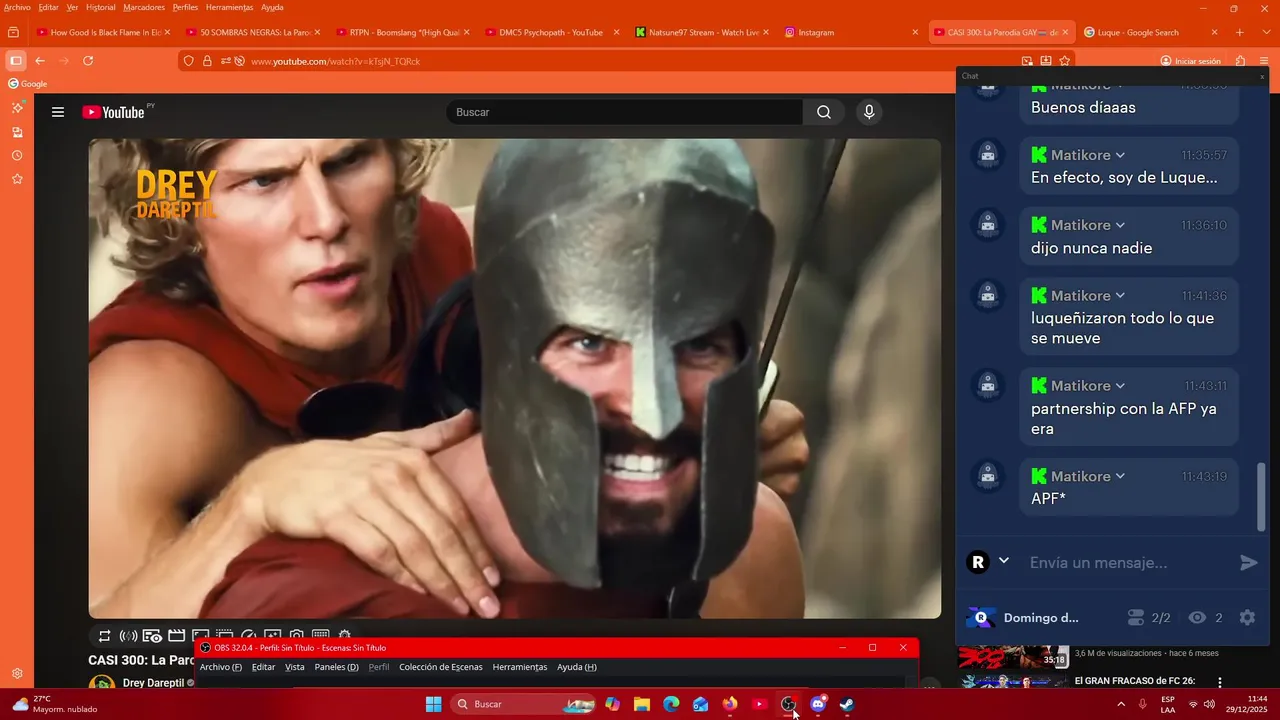Open the 35:18 recommended video thumbnail
The width and height of the screenshot is (1280, 720).
point(1012,656)
